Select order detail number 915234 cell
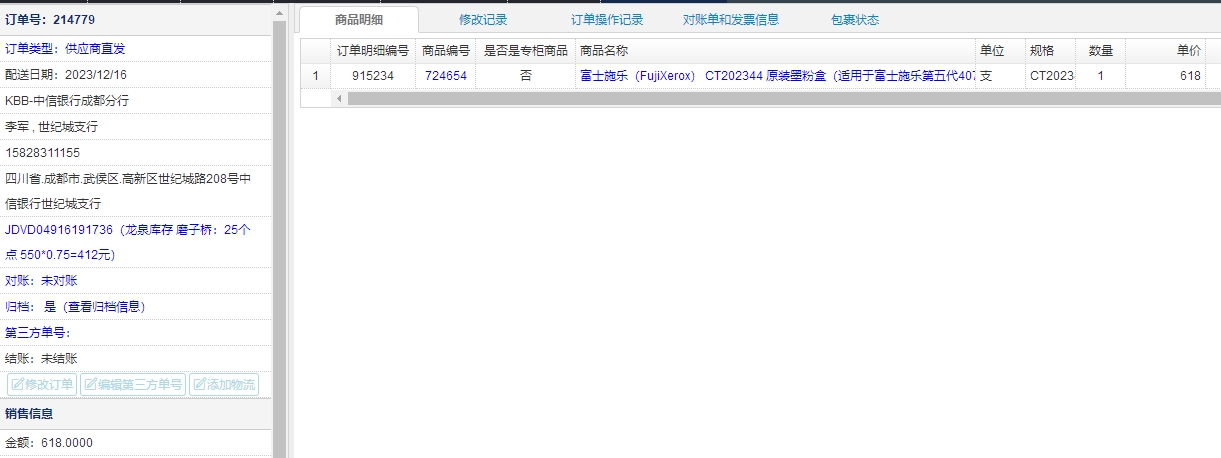Image resolution: width=1221 pixels, height=458 pixels. coord(373,76)
